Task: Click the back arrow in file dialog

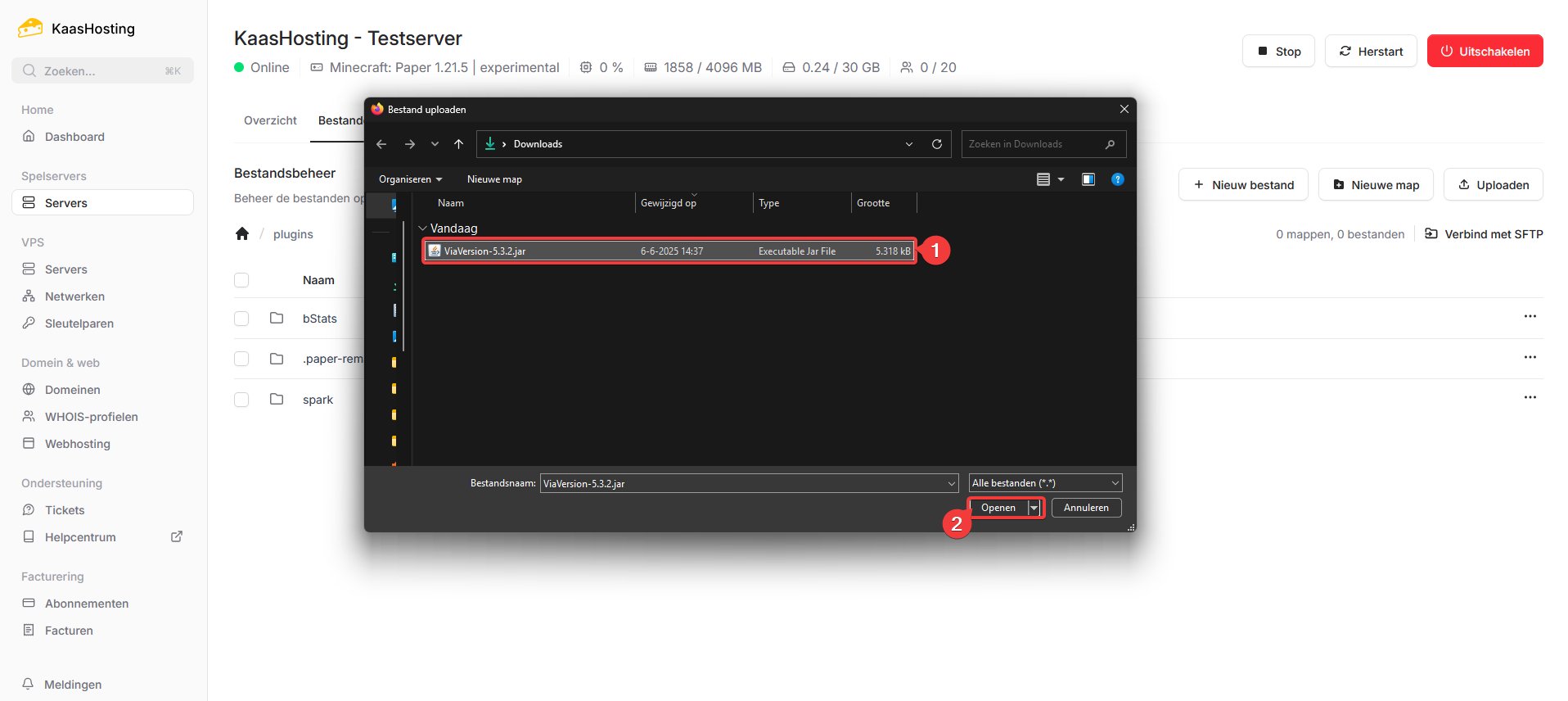Action: 381,144
